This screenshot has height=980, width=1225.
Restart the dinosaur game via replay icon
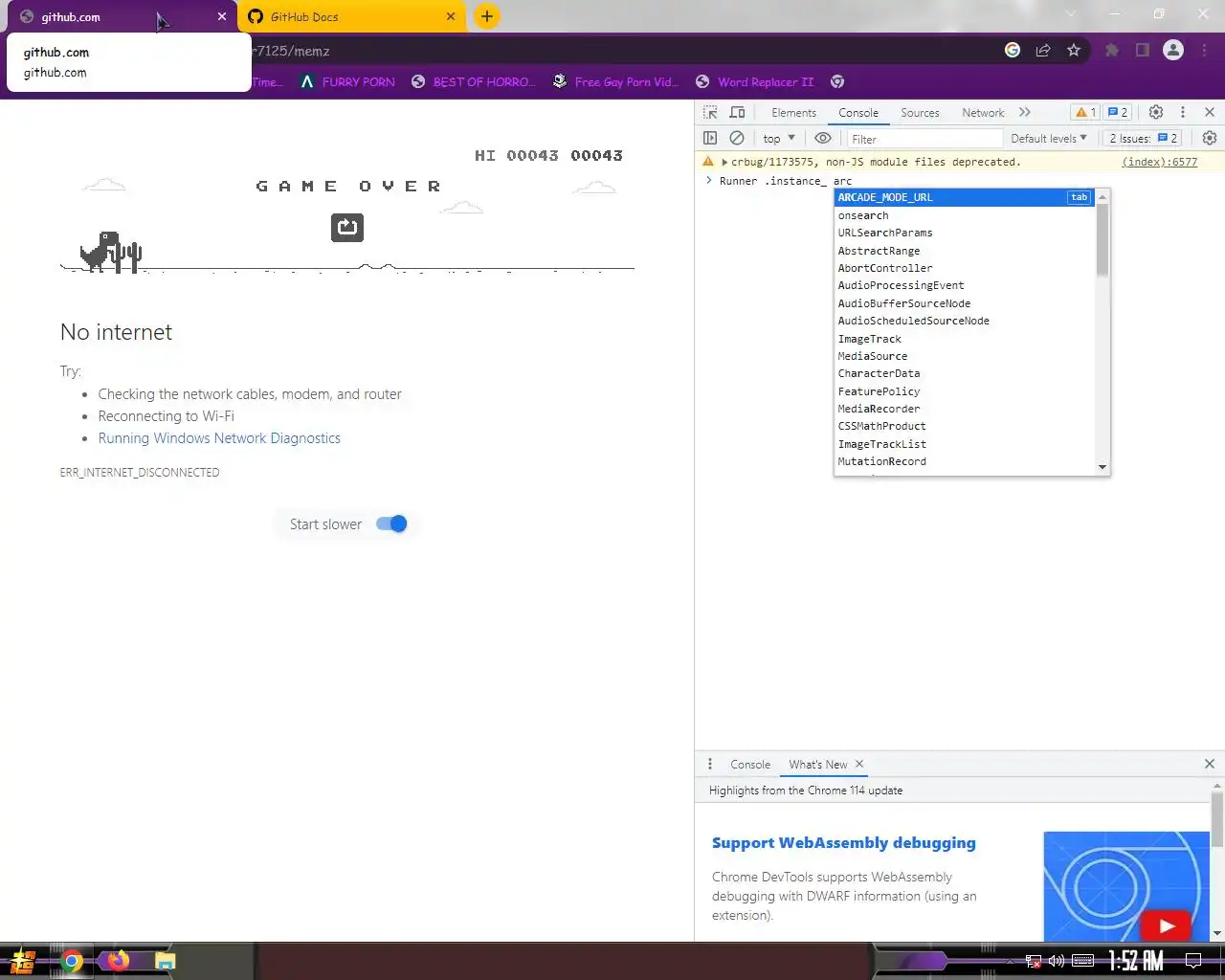click(347, 227)
